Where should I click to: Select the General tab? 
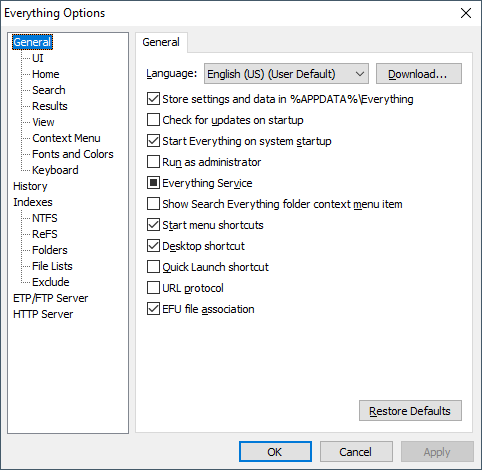click(161, 42)
